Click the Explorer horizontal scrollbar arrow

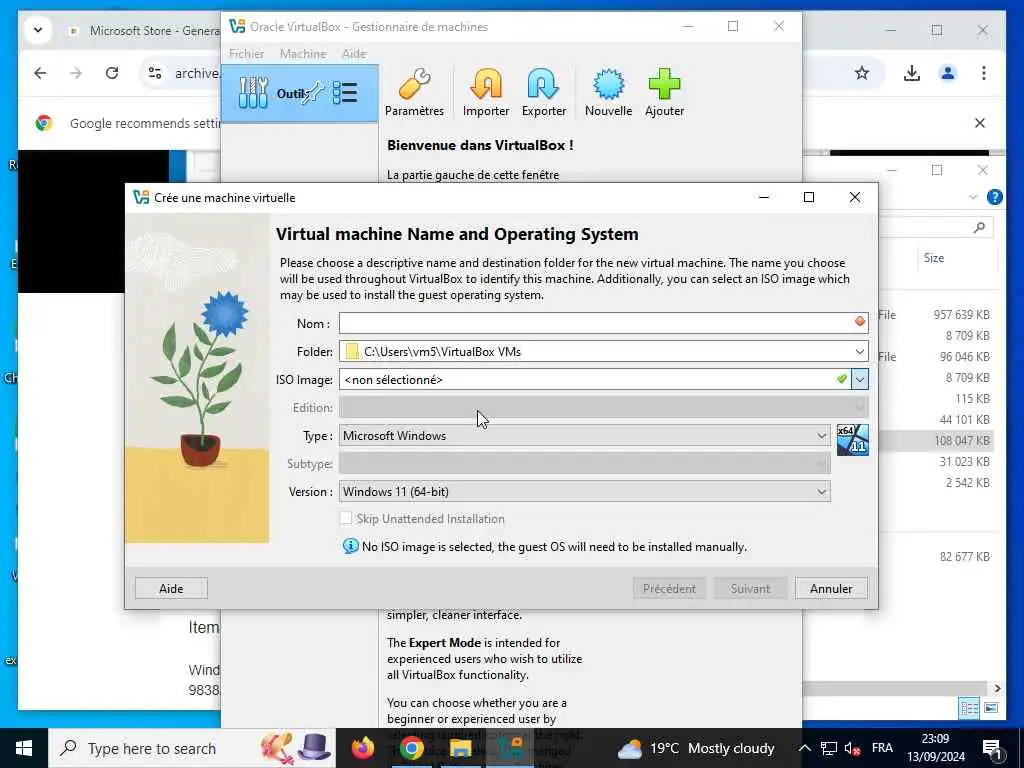coord(997,688)
